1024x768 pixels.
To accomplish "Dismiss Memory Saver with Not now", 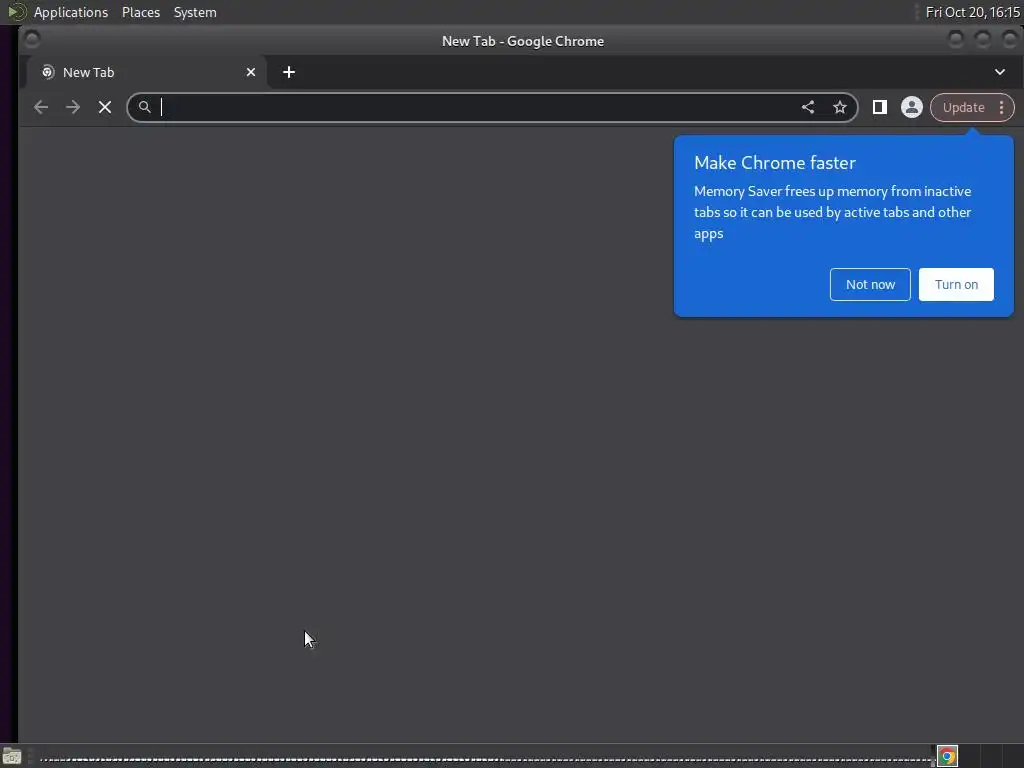I will tap(870, 285).
